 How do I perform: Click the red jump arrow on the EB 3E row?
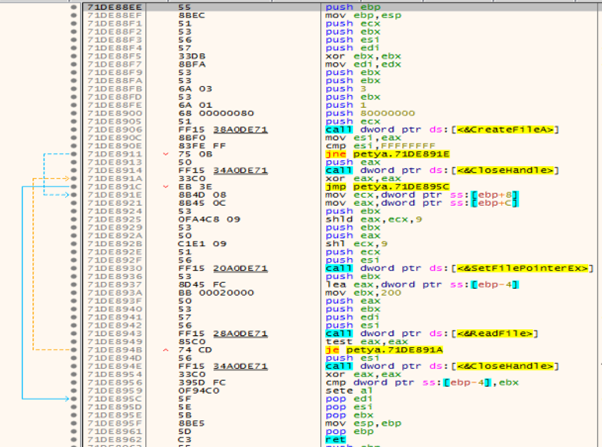(166, 187)
